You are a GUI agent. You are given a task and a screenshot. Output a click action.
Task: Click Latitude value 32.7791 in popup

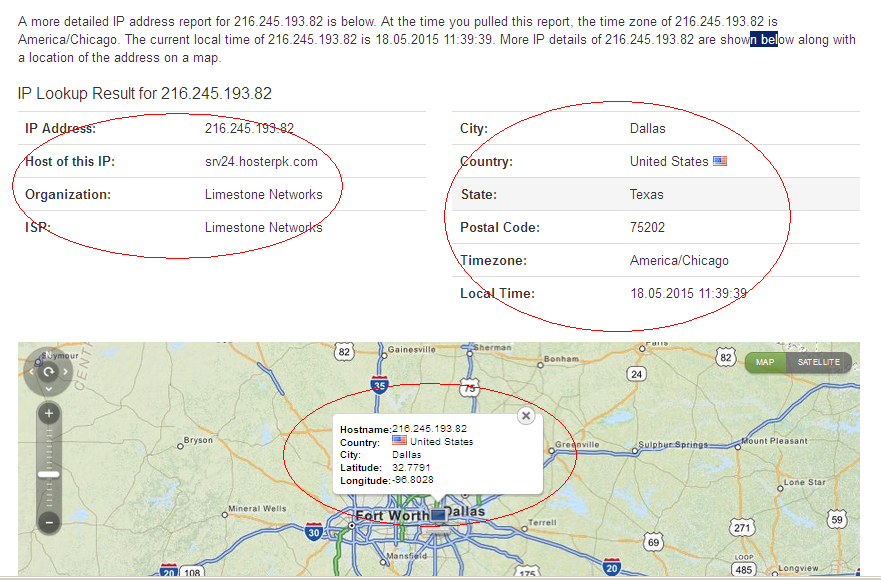(411, 468)
